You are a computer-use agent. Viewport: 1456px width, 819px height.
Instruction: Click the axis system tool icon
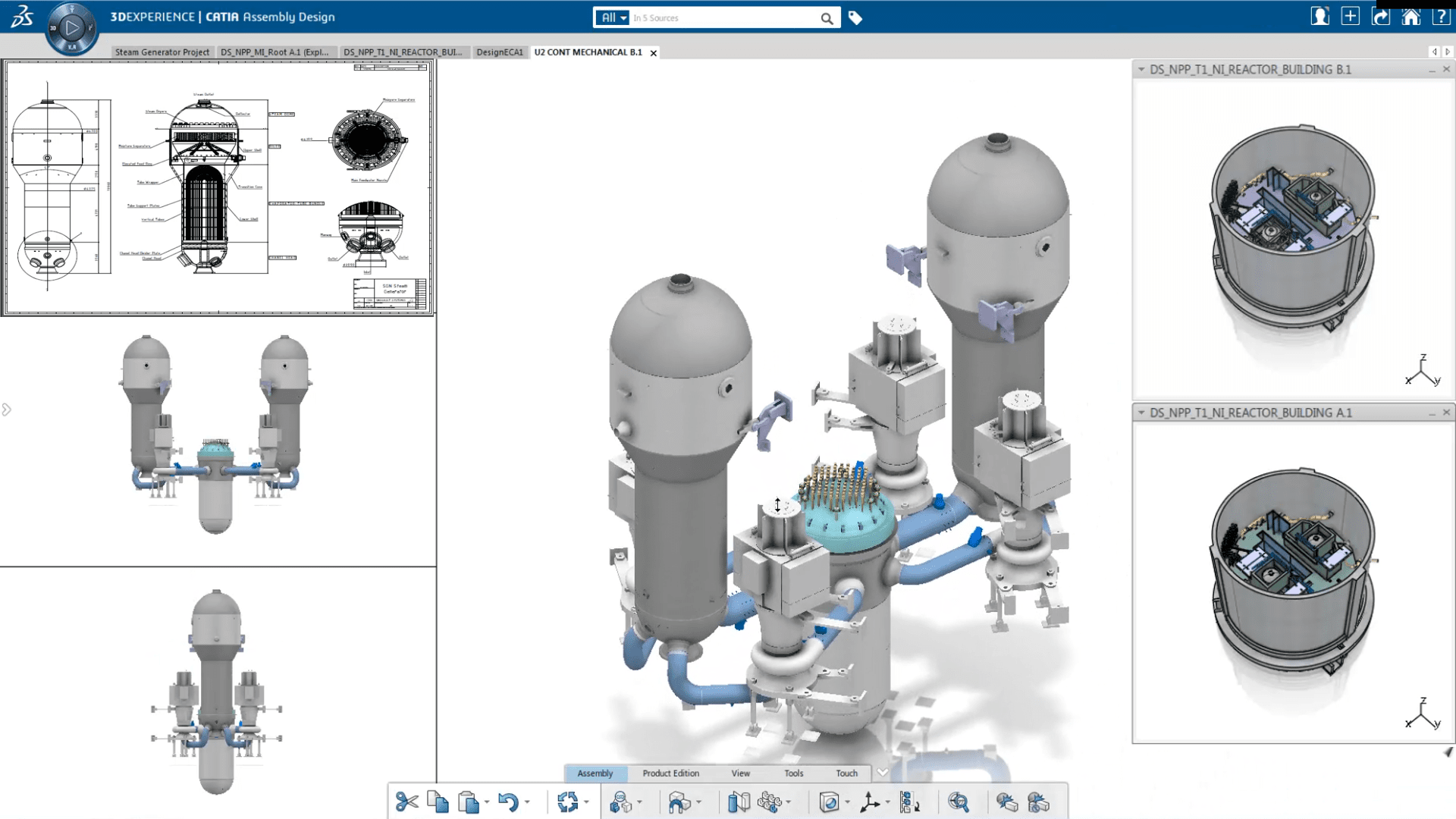pyautogui.click(x=870, y=802)
